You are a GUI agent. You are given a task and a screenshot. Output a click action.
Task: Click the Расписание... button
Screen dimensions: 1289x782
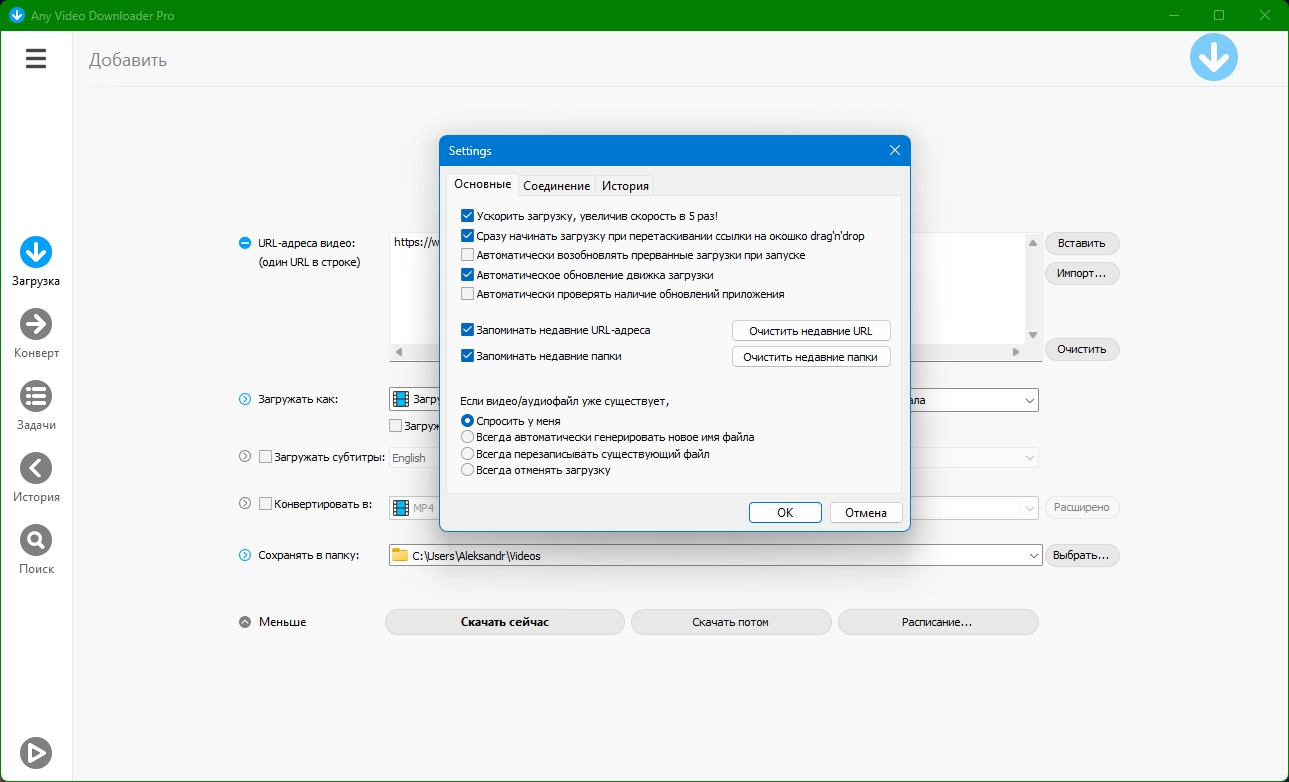[x=938, y=622]
